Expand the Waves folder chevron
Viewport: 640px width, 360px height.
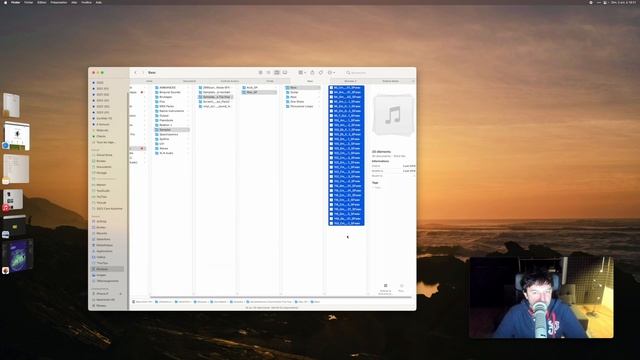click(x=188, y=149)
